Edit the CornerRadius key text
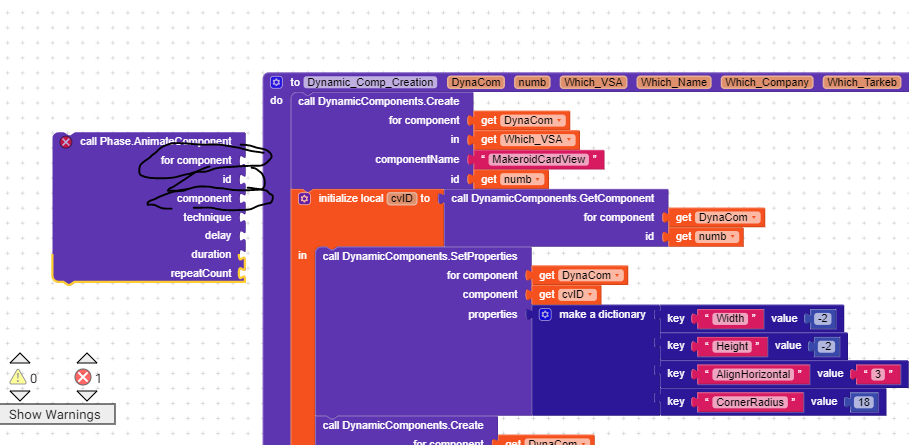This screenshot has height=445, width=909. click(x=750, y=402)
